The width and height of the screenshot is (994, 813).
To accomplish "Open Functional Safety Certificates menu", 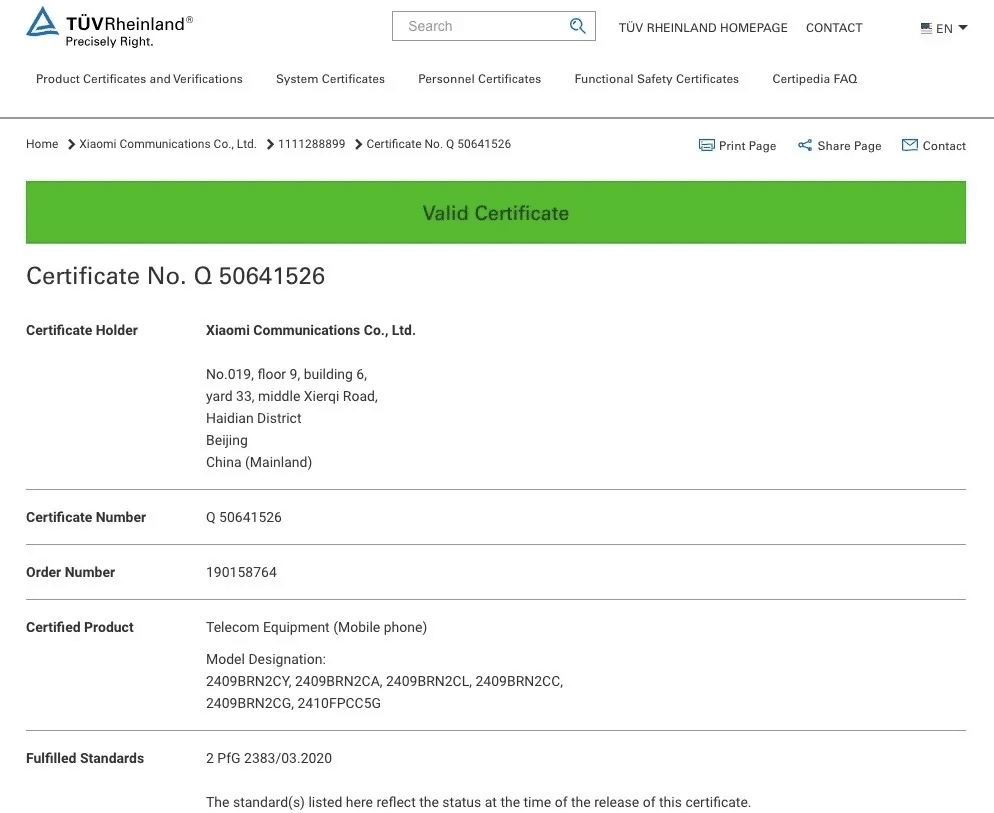I will pos(656,79).
